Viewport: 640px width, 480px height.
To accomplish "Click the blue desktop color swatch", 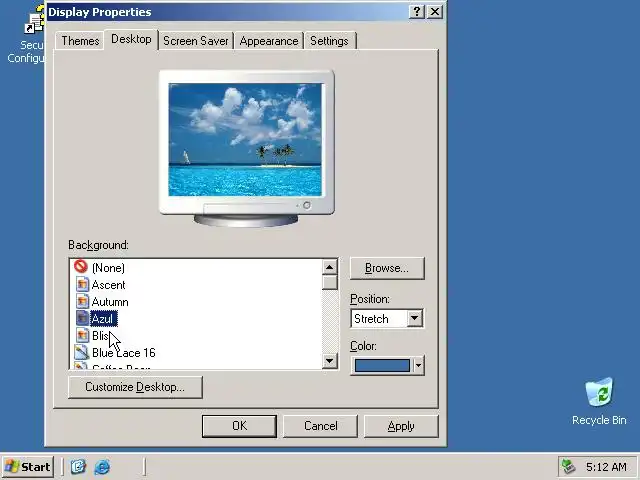I will pos(382,365).
